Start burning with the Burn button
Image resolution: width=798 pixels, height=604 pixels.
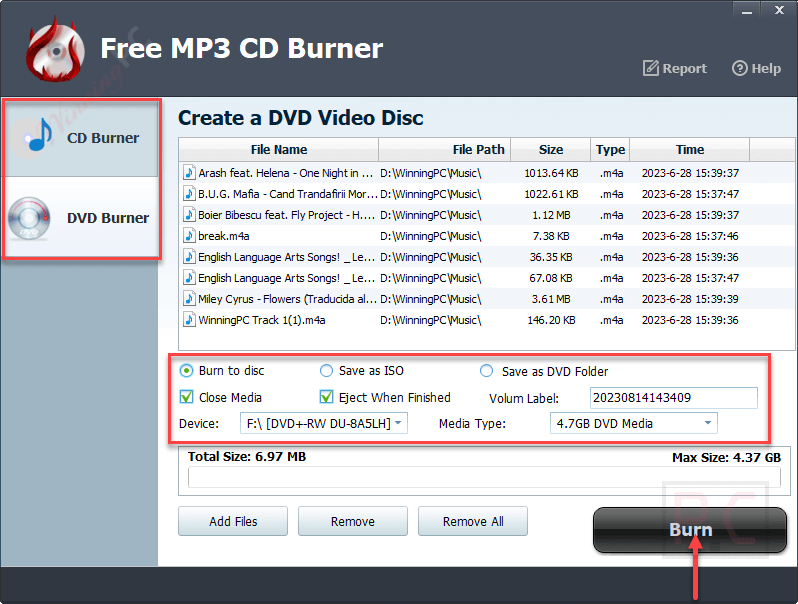(x=690, y=530)
